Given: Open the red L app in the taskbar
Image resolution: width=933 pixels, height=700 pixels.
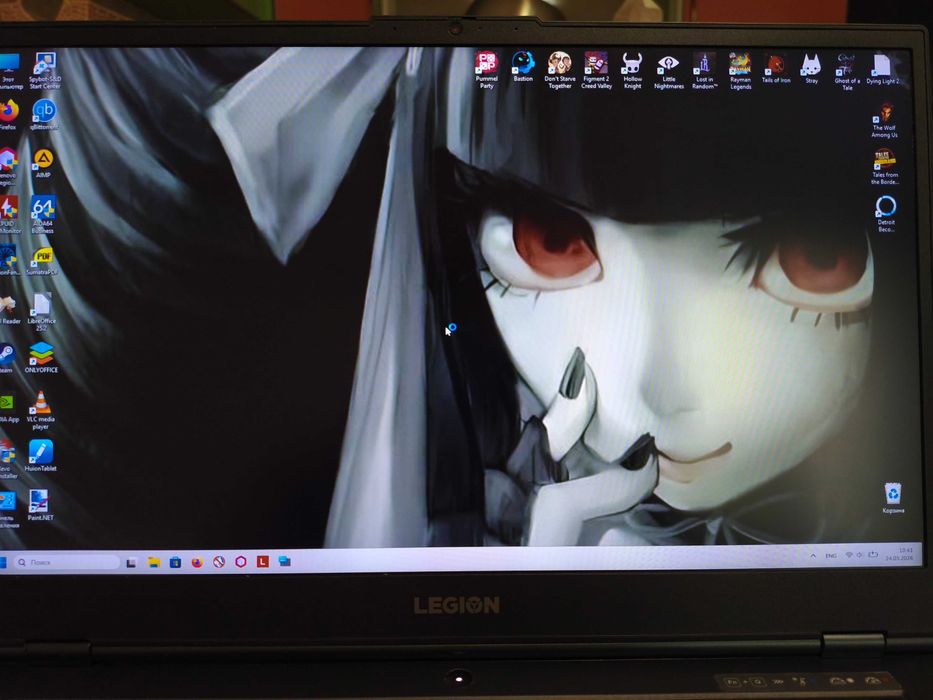Looking at the screenshot, I should (x=262, y=561).
